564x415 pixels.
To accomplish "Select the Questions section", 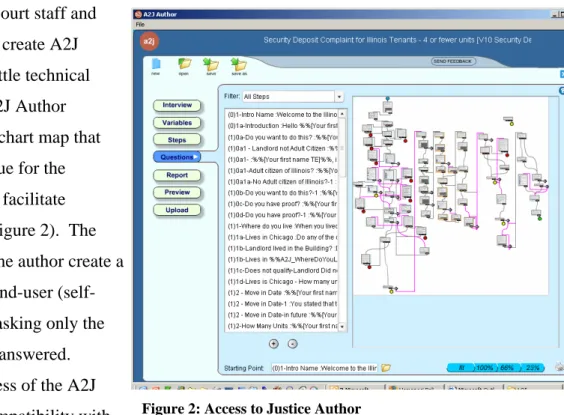I will (x=177, y=157).
